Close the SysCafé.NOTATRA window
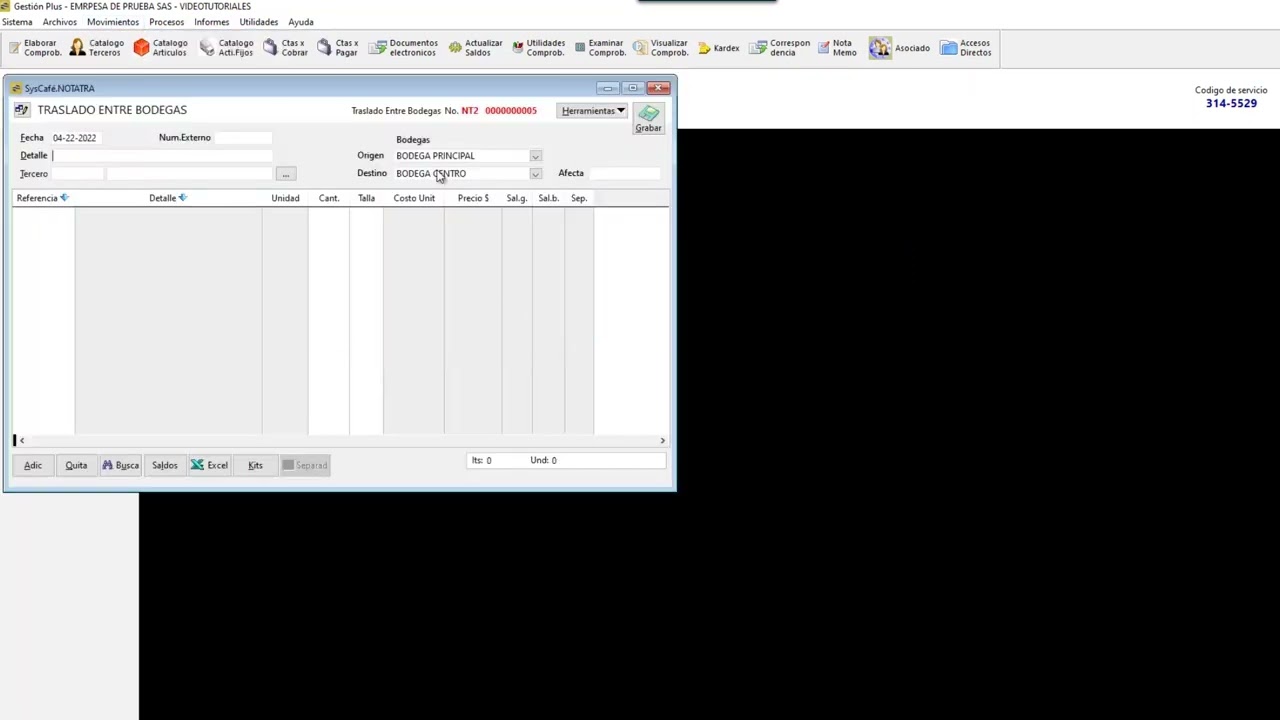The width and height of the screenshot is (1280, 720). click(x=659, y=88)
